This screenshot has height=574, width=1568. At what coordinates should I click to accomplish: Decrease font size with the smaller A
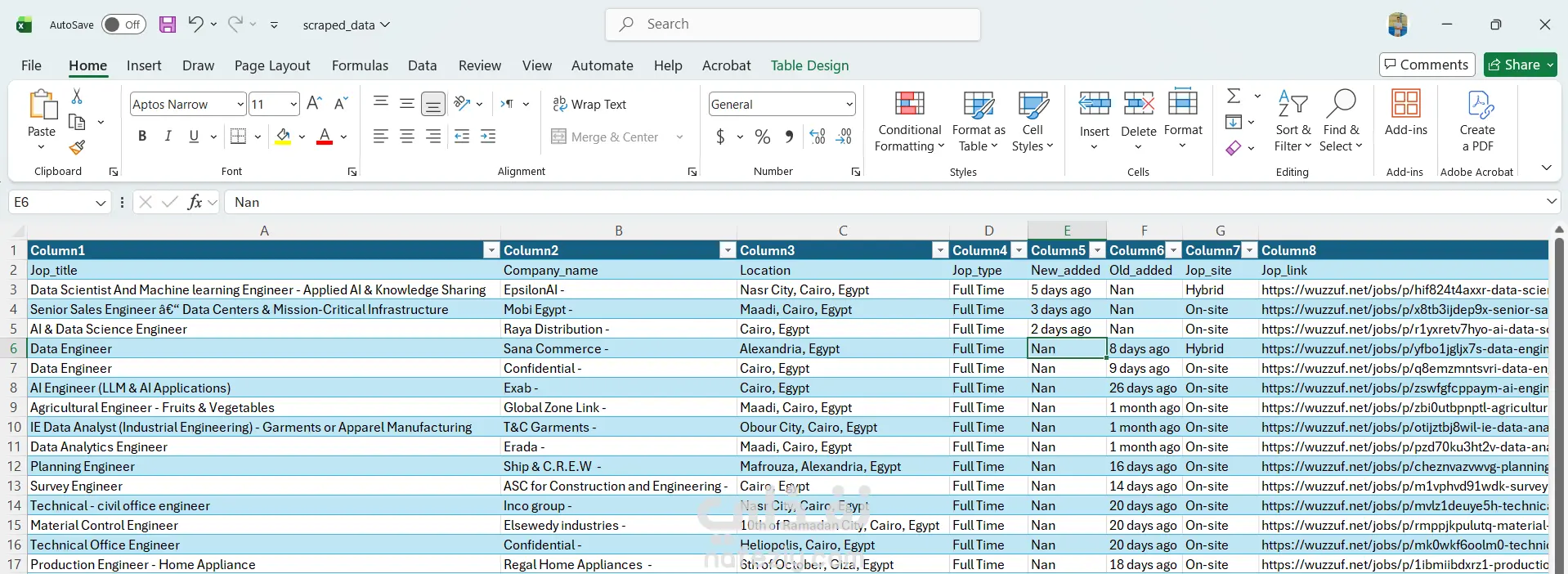pyautogui.click(x=342, y=104)
